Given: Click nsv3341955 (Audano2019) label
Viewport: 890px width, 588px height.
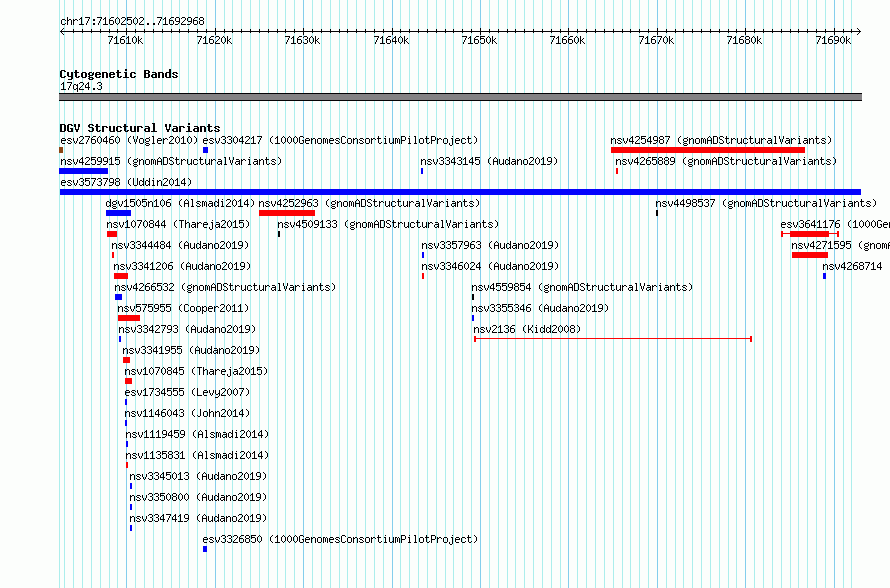Looking at the screenshot, I should click(191, 350).
